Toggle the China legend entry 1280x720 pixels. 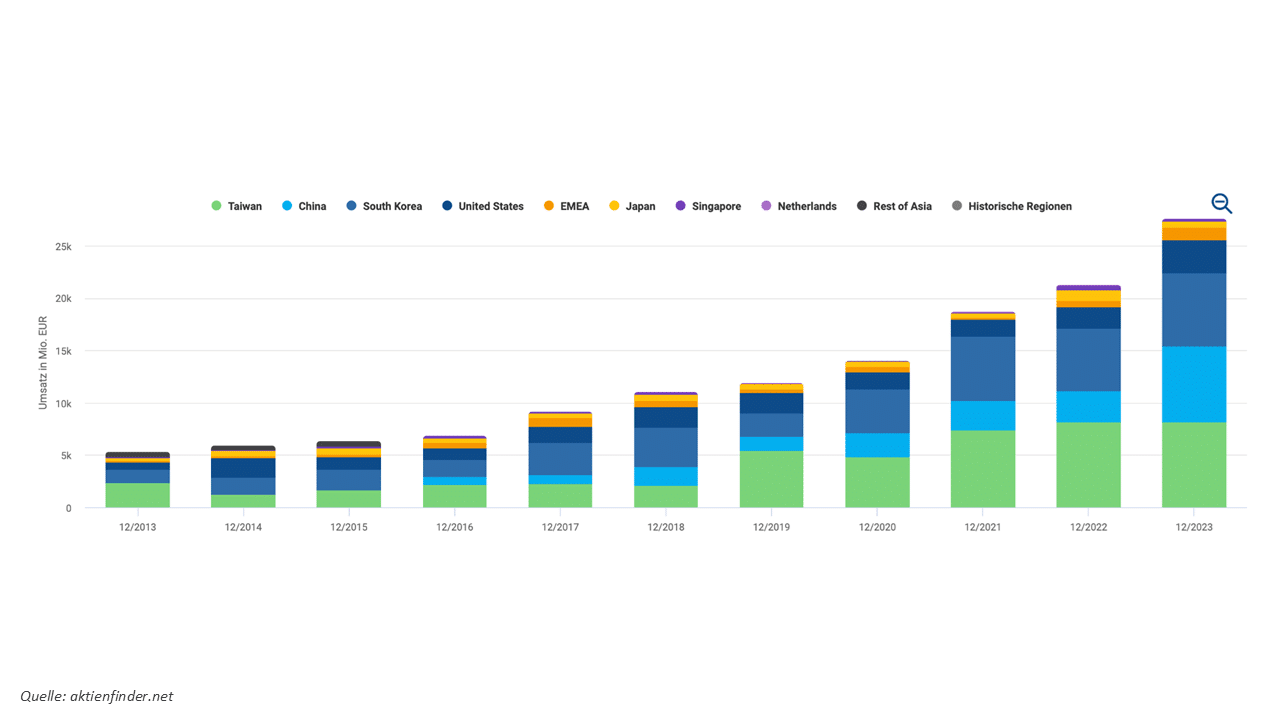pos(304,206)
